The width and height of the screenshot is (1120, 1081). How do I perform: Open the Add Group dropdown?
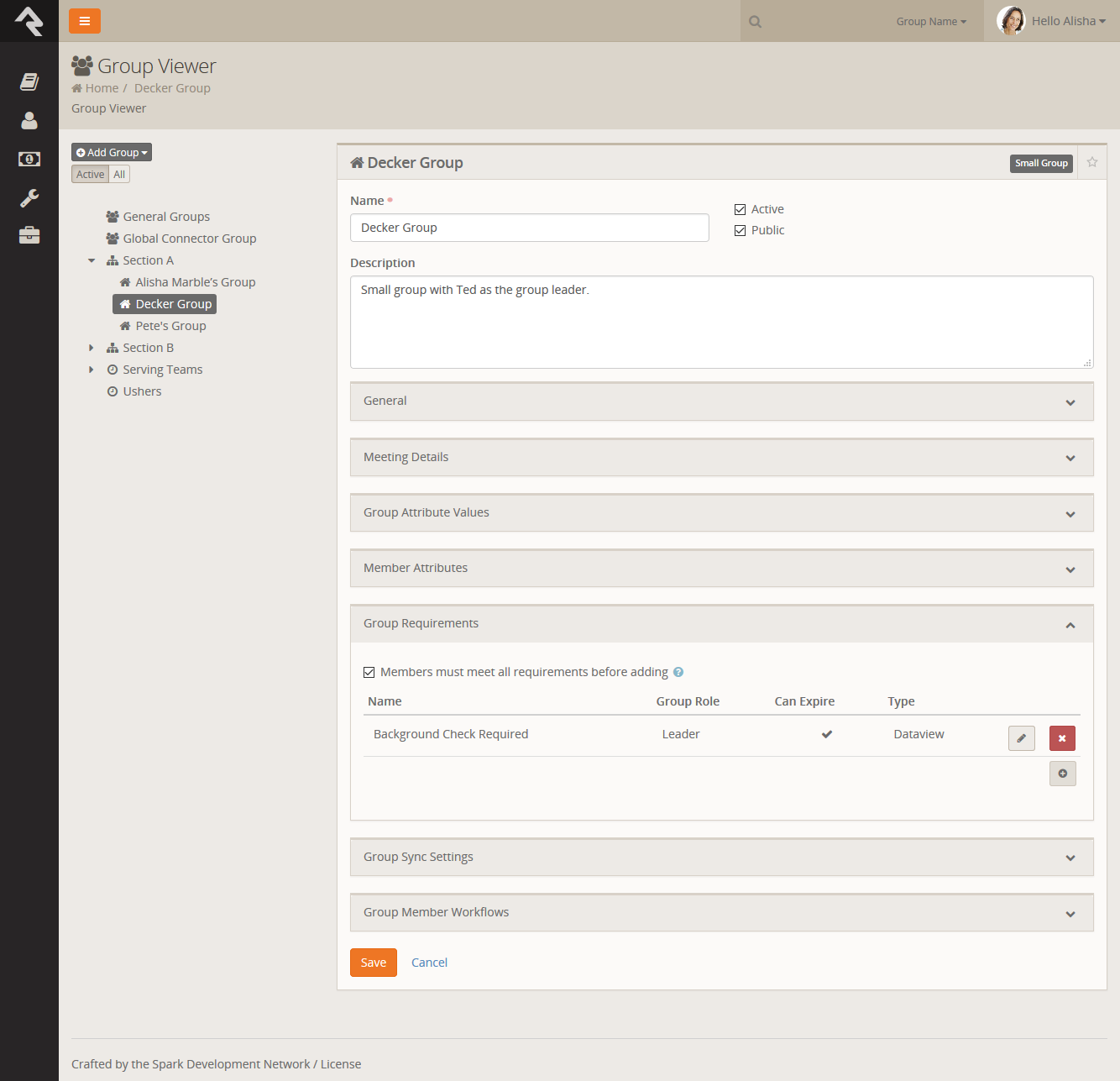click(x=112, y=152)
